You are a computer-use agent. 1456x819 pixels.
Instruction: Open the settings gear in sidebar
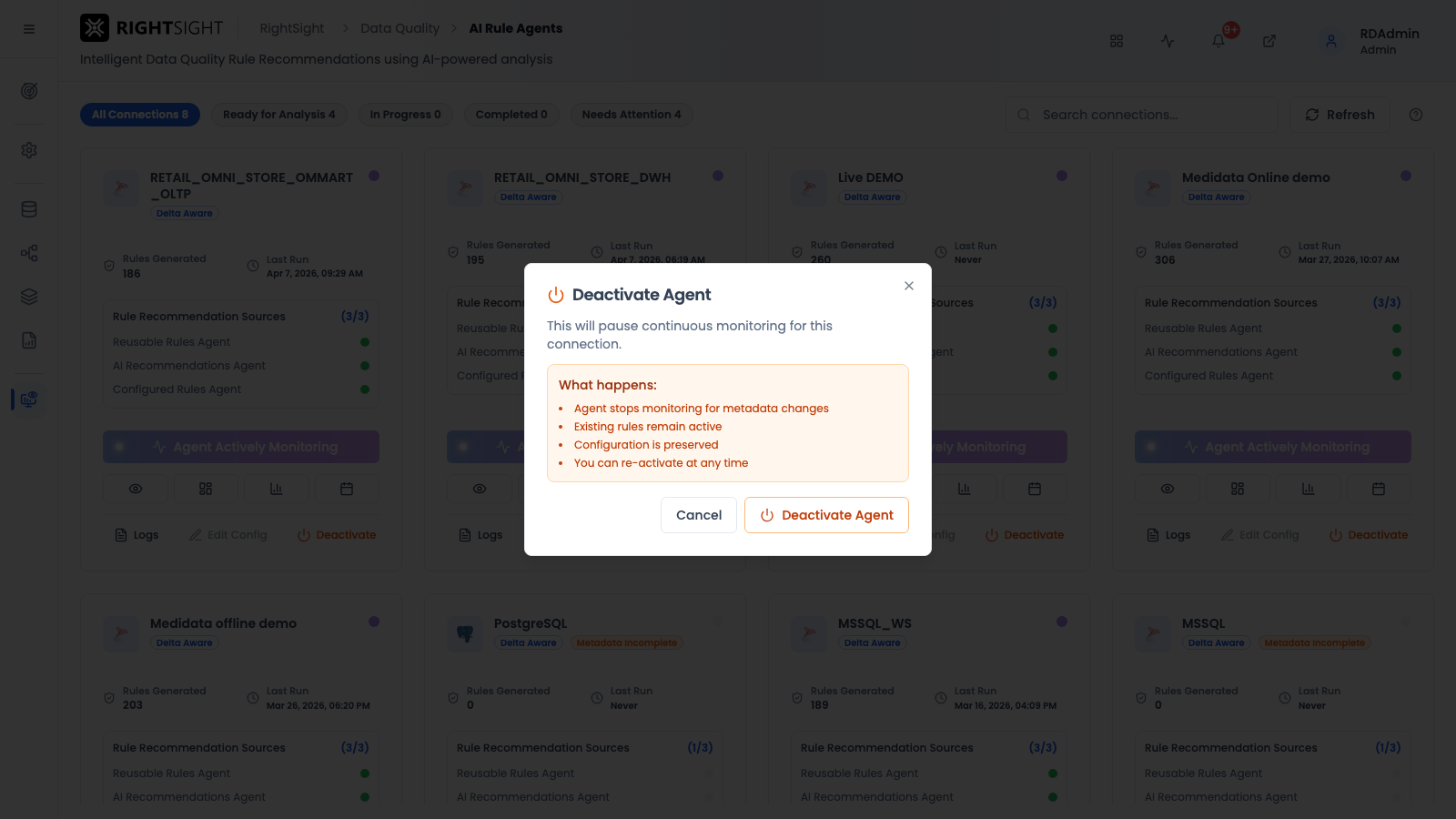pos(29,150)
